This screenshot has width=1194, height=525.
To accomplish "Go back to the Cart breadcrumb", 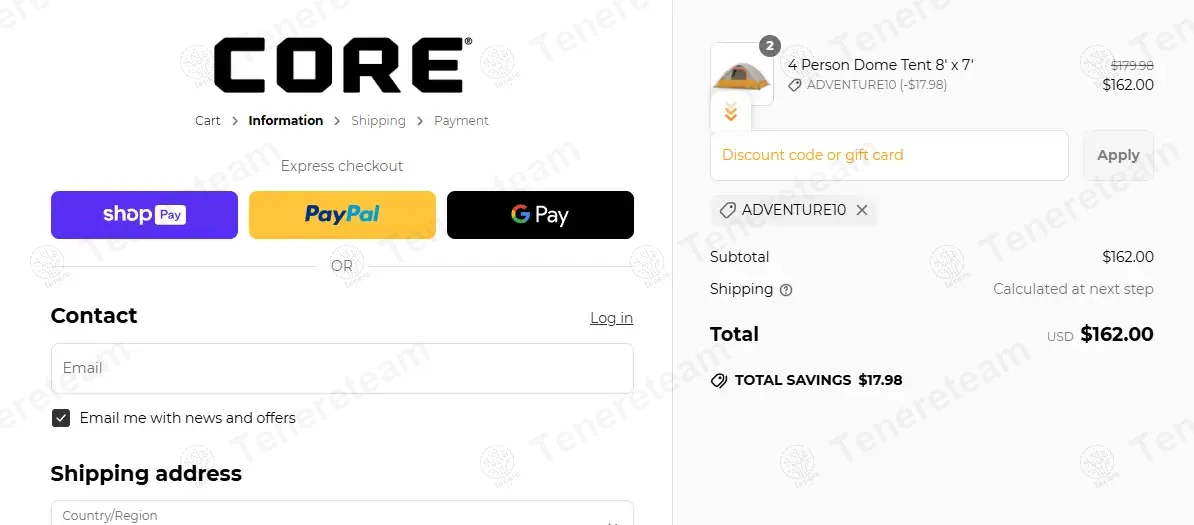I will coord(208,120).
